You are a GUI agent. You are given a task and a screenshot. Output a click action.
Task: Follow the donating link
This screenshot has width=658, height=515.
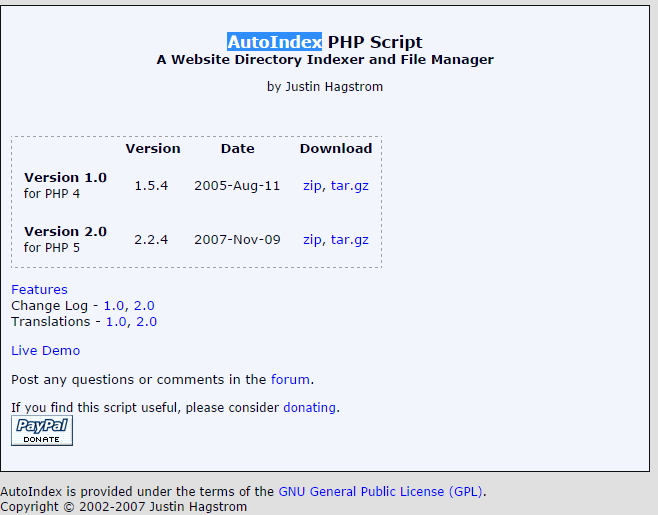pyautogui.click(x=309, y=408)
